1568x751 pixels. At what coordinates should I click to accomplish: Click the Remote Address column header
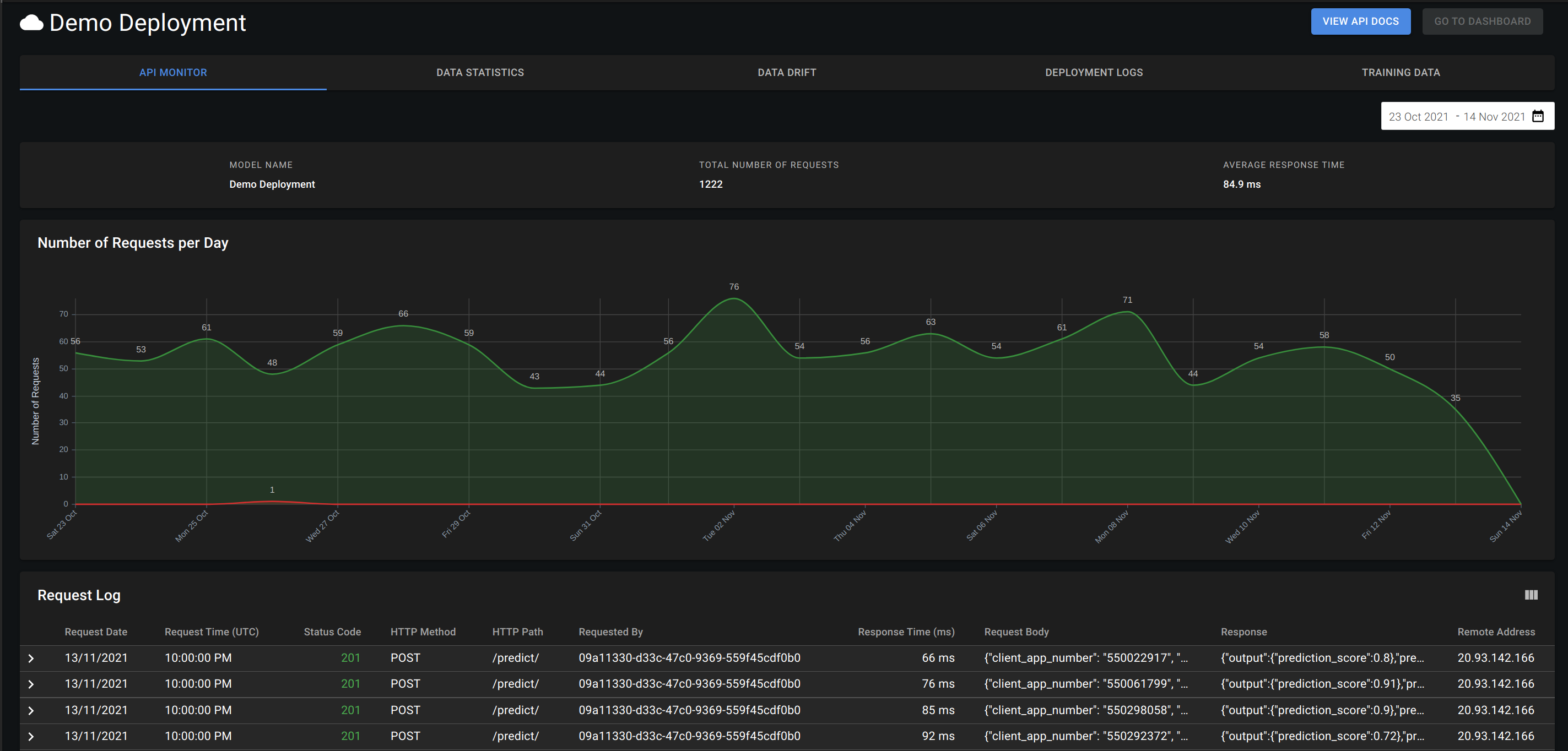click(1496, 632)
